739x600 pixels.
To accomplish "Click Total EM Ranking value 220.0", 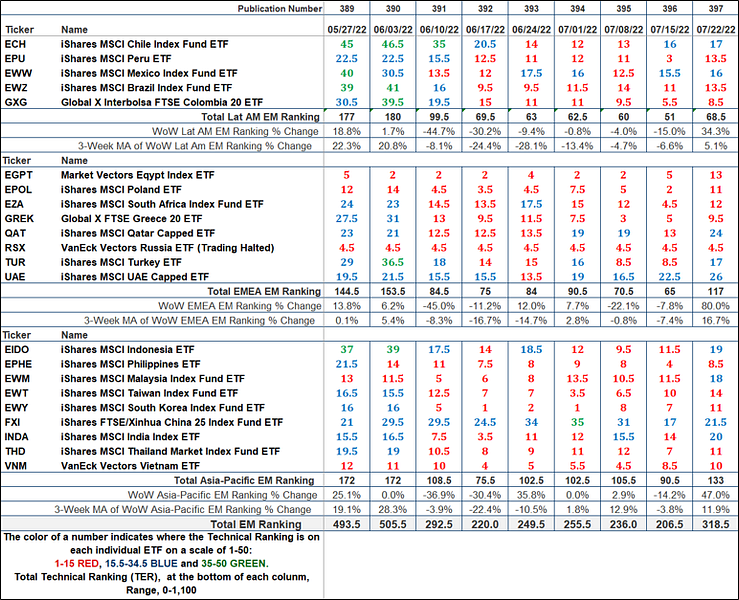I will click(485, 525).
